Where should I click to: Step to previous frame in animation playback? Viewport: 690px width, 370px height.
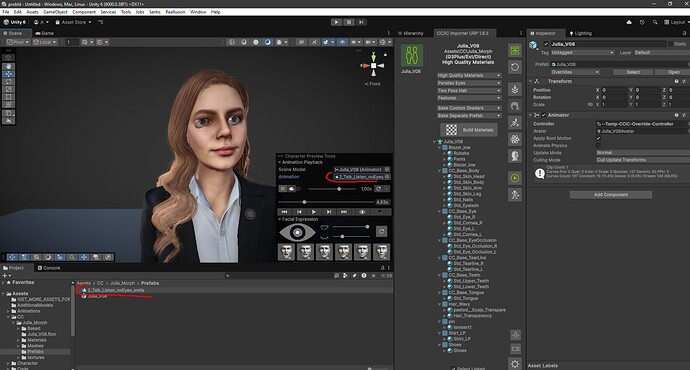(x=299, y=212)
